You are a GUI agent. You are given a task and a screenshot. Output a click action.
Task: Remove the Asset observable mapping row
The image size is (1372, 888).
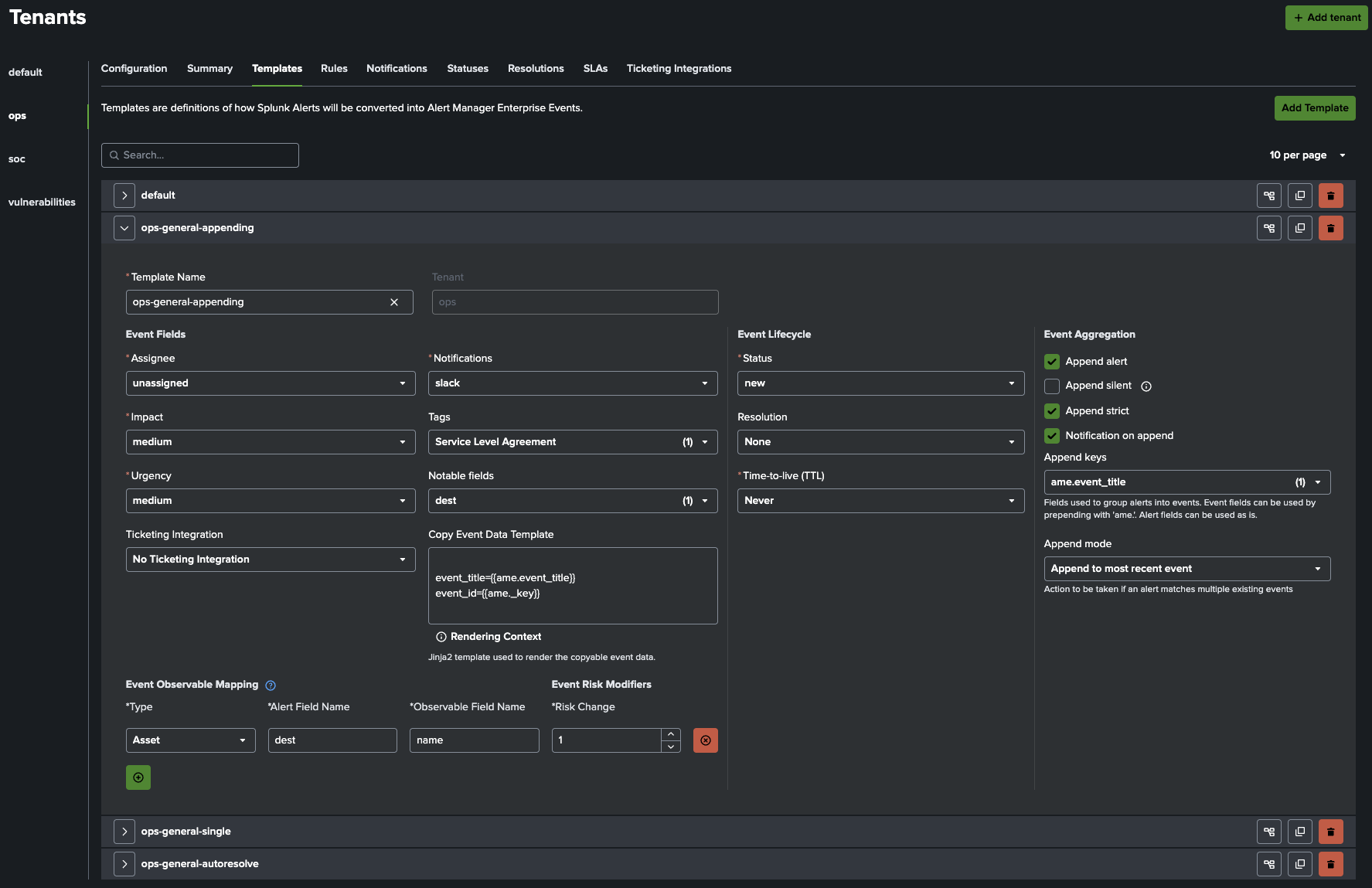coord(705,740)
